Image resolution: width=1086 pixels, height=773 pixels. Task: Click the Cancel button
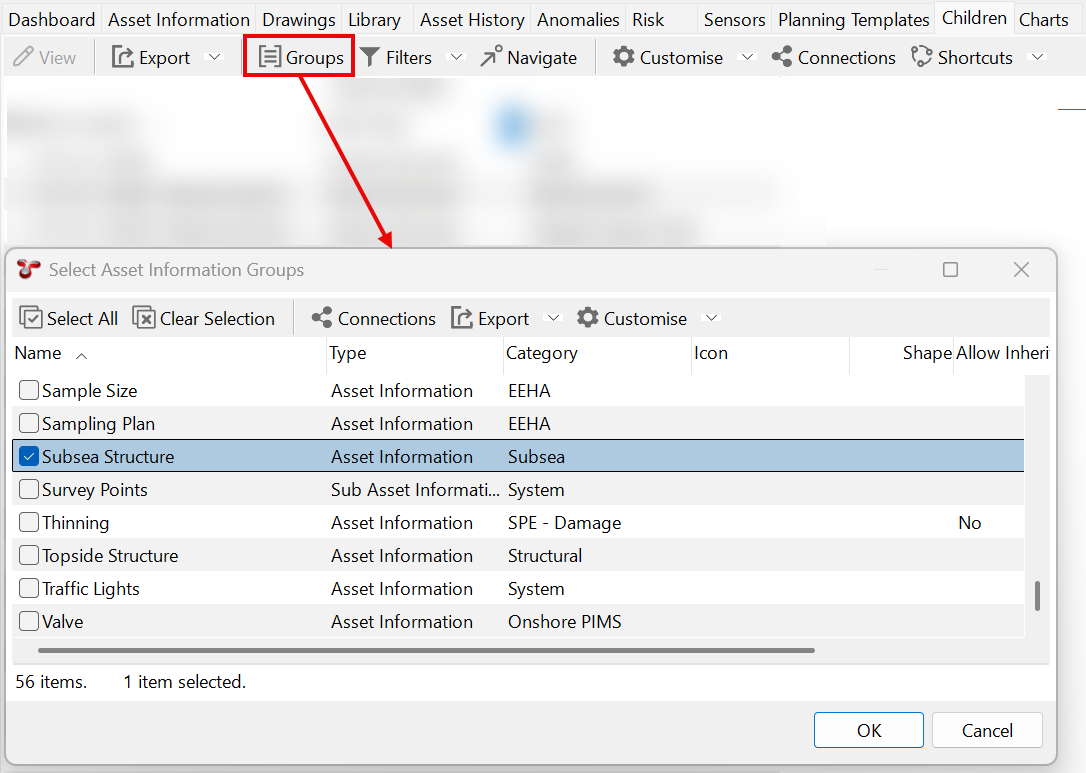987,730
